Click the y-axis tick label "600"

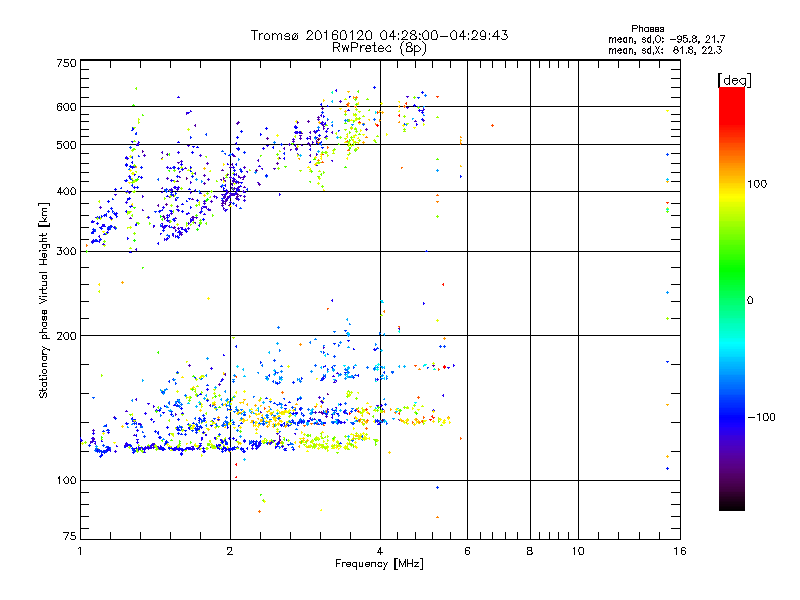[66, 107]
